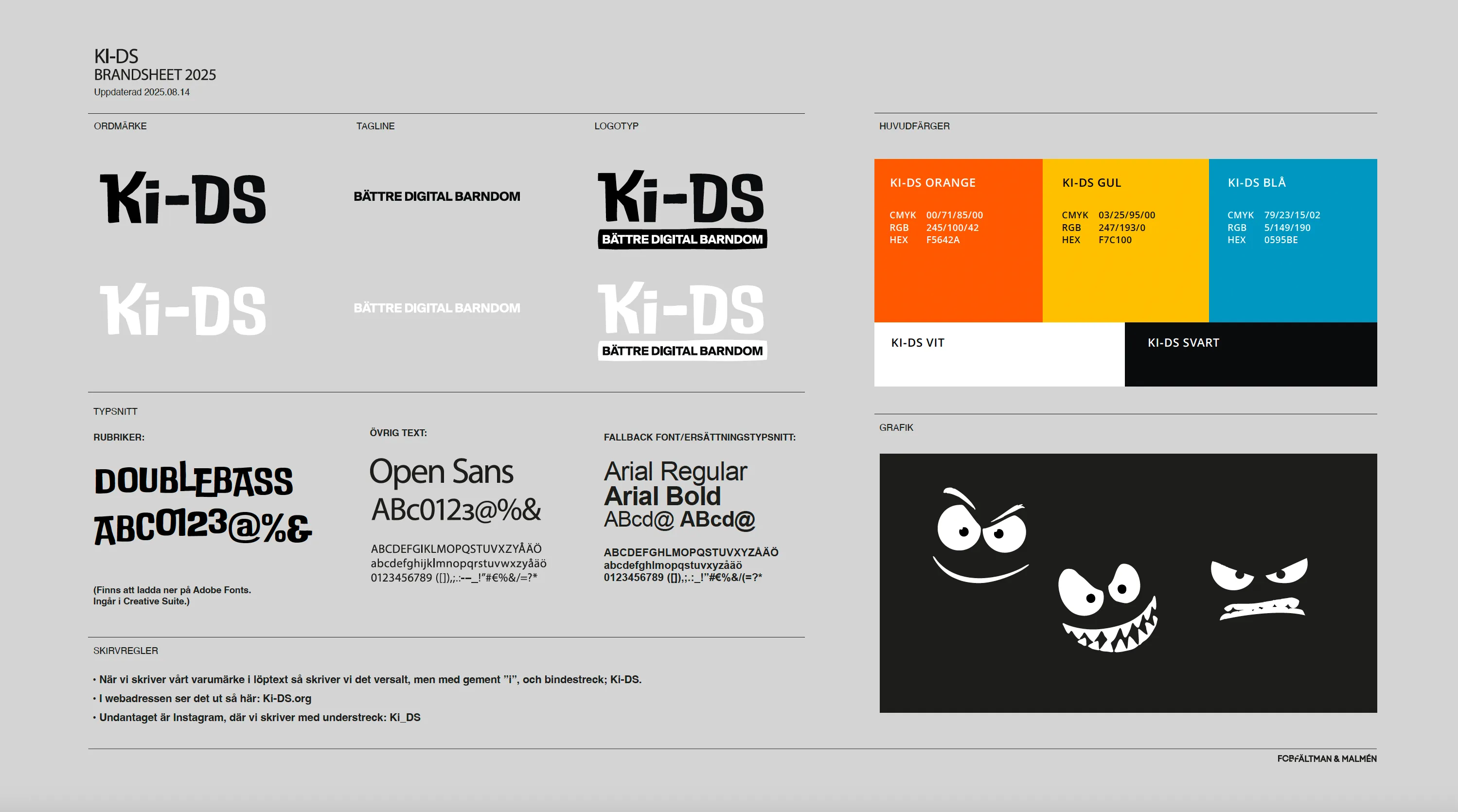Select the KI-DS GUL yellow swatch

coord(1125,241)
